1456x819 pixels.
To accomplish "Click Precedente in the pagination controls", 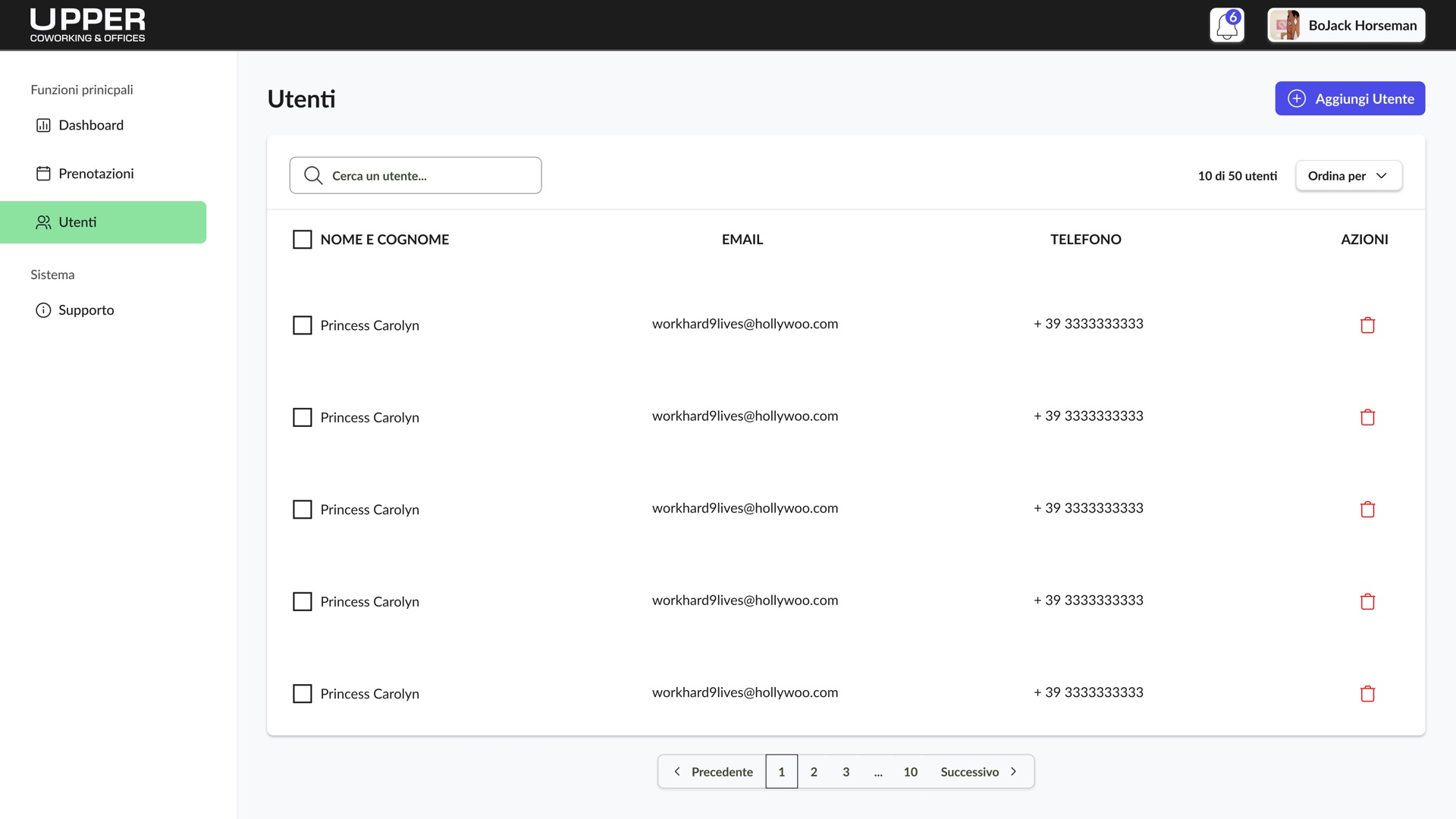I will (x=722, y=771).
